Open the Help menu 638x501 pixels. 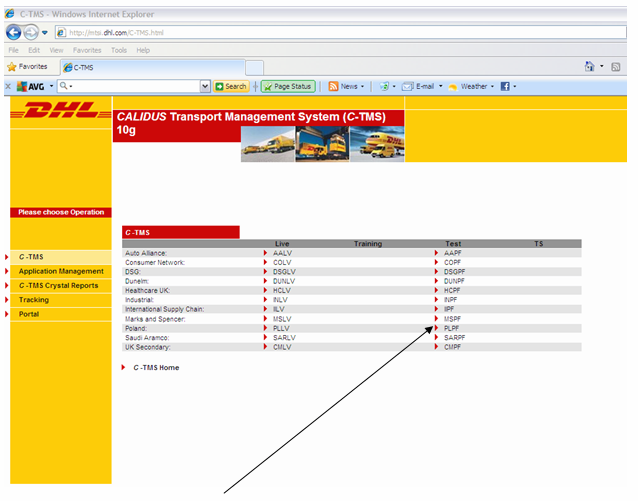click(143, 50)
